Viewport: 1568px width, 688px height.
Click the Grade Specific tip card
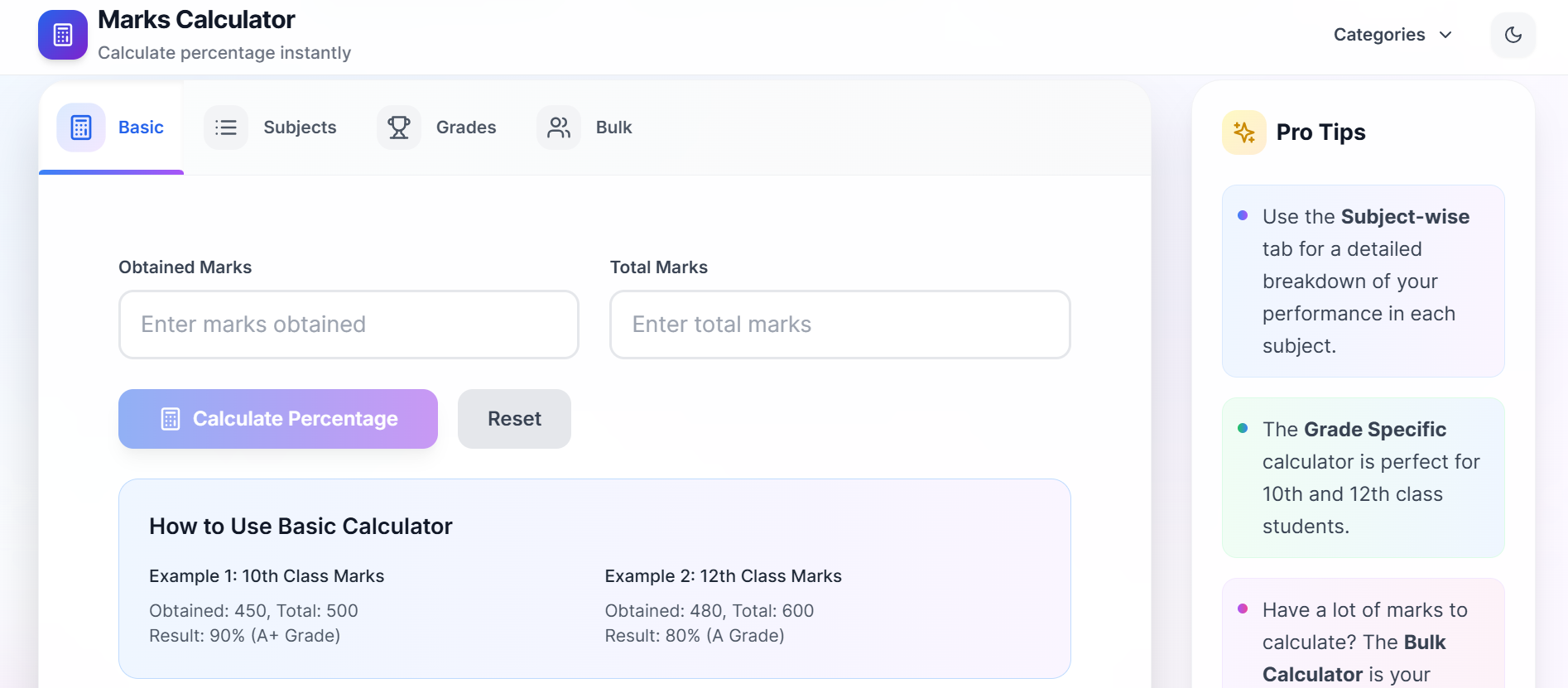point(1364,478)
